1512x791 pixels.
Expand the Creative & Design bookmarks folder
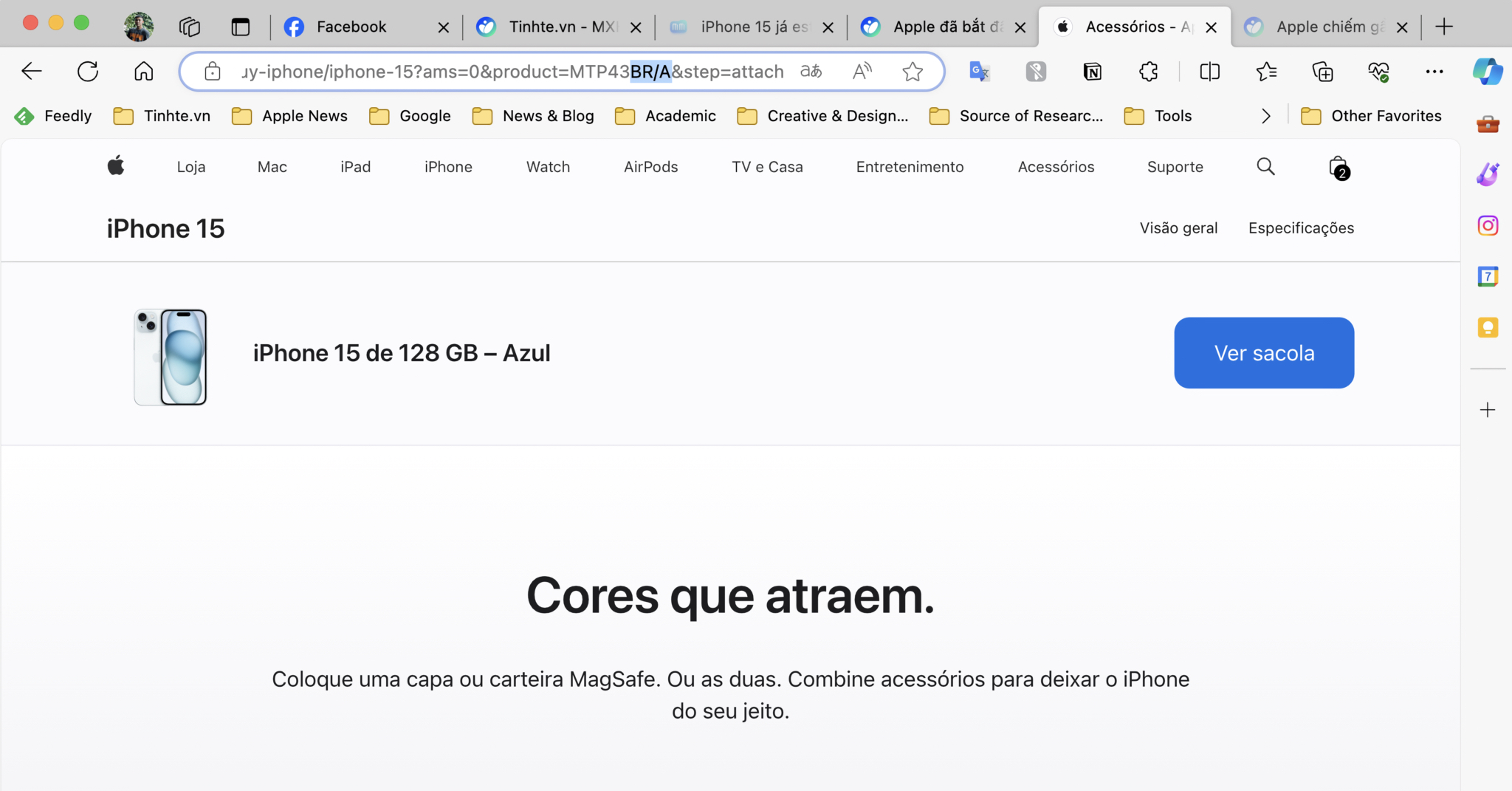point(822,116)
